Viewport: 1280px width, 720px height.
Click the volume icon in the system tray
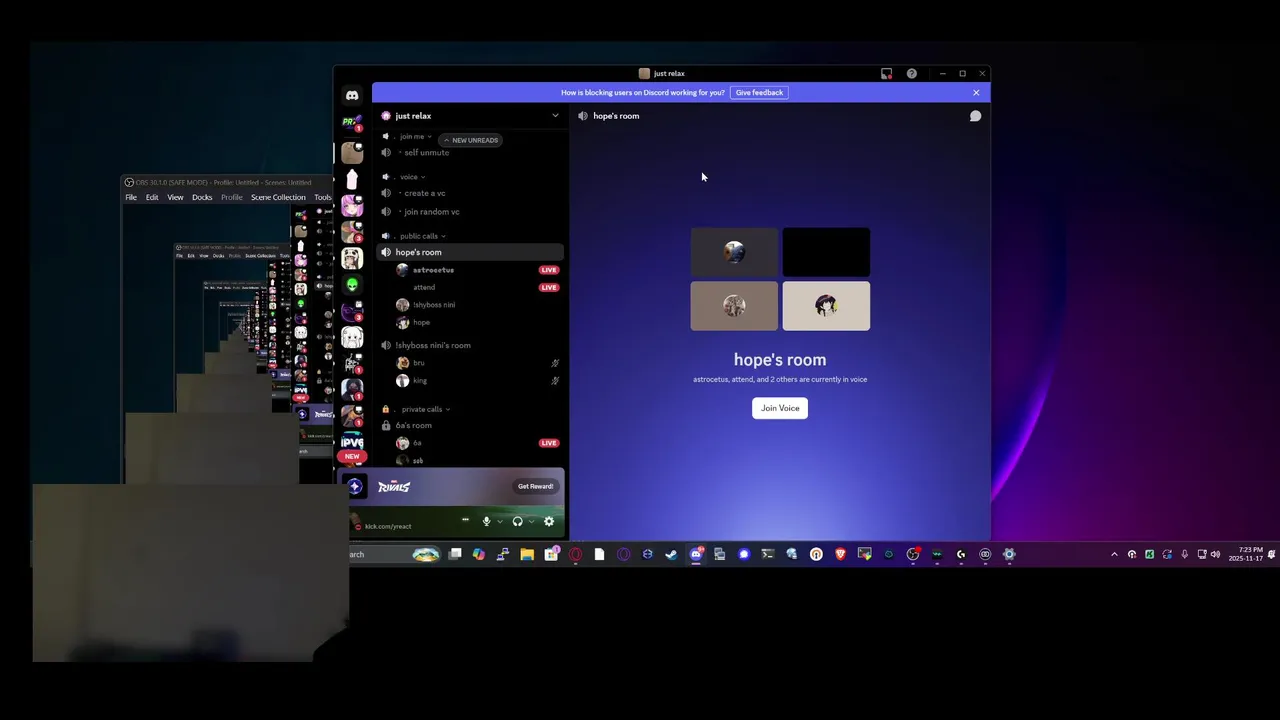[x=1215, y=554]
